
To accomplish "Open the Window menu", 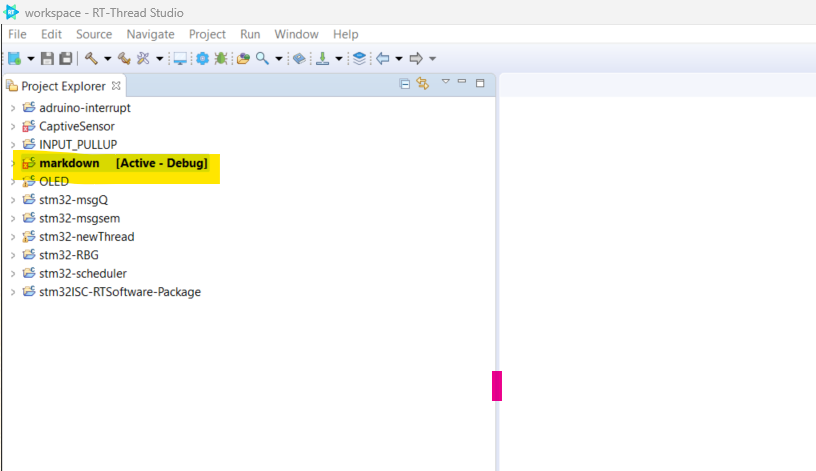I will [296, 34].
